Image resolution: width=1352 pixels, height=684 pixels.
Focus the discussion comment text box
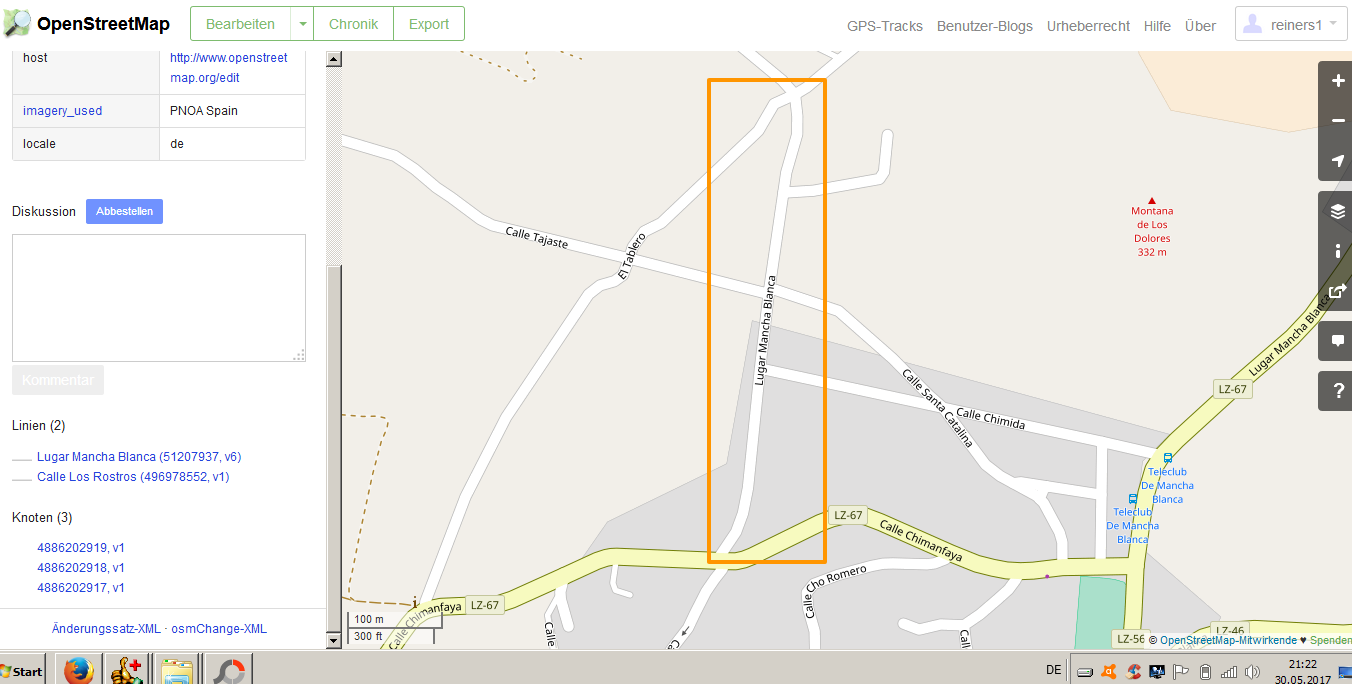tap(159, 298)
